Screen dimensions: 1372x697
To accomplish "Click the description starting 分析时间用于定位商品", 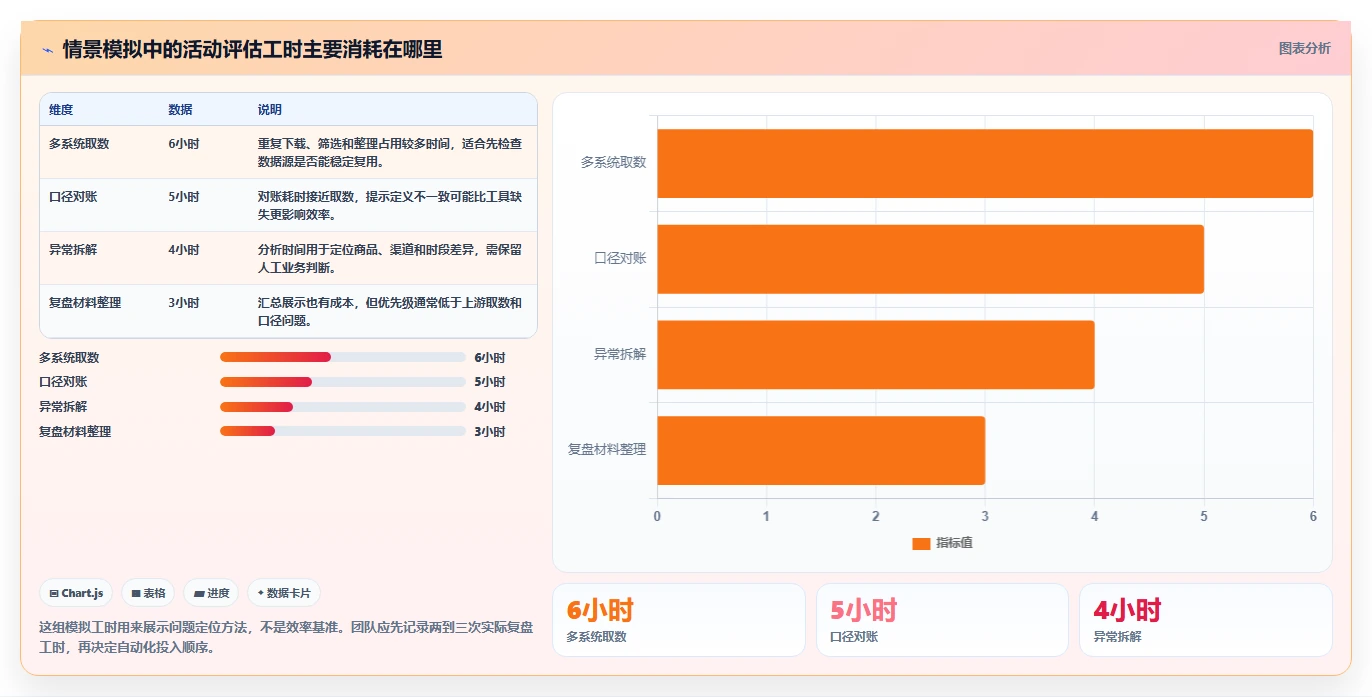I will point(390,258).
